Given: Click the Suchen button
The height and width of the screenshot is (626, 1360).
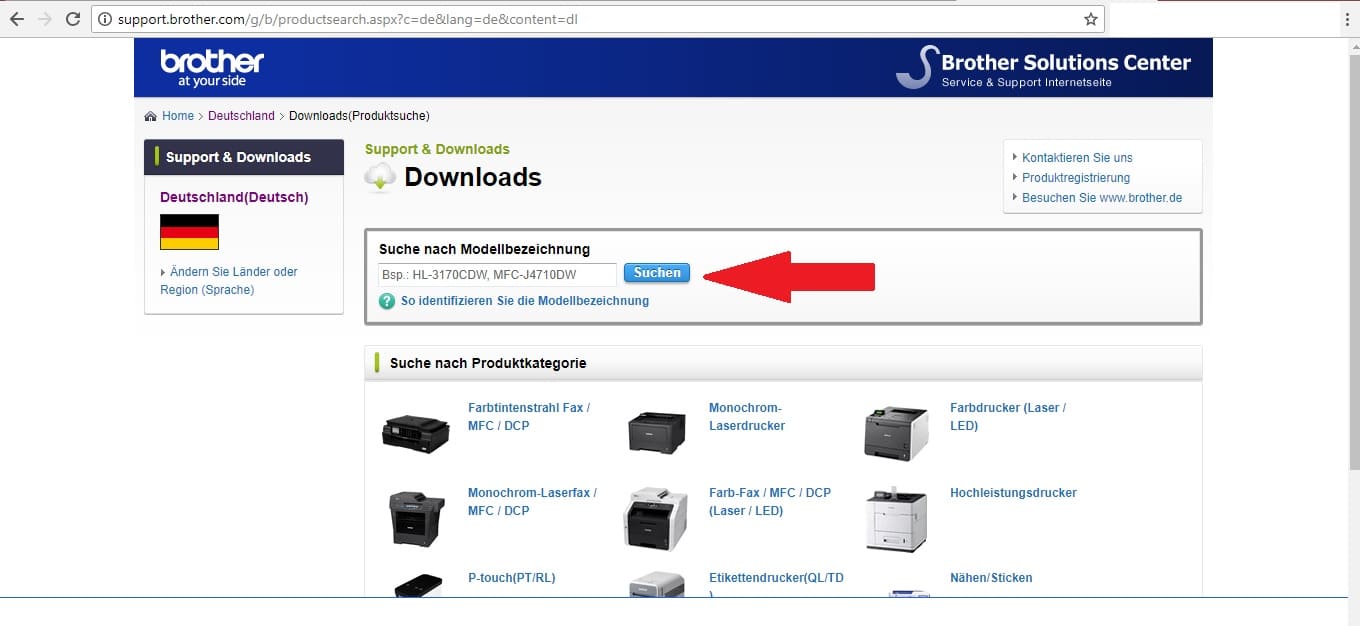Looking at the screenshot, I should click(x=657, y=273).
